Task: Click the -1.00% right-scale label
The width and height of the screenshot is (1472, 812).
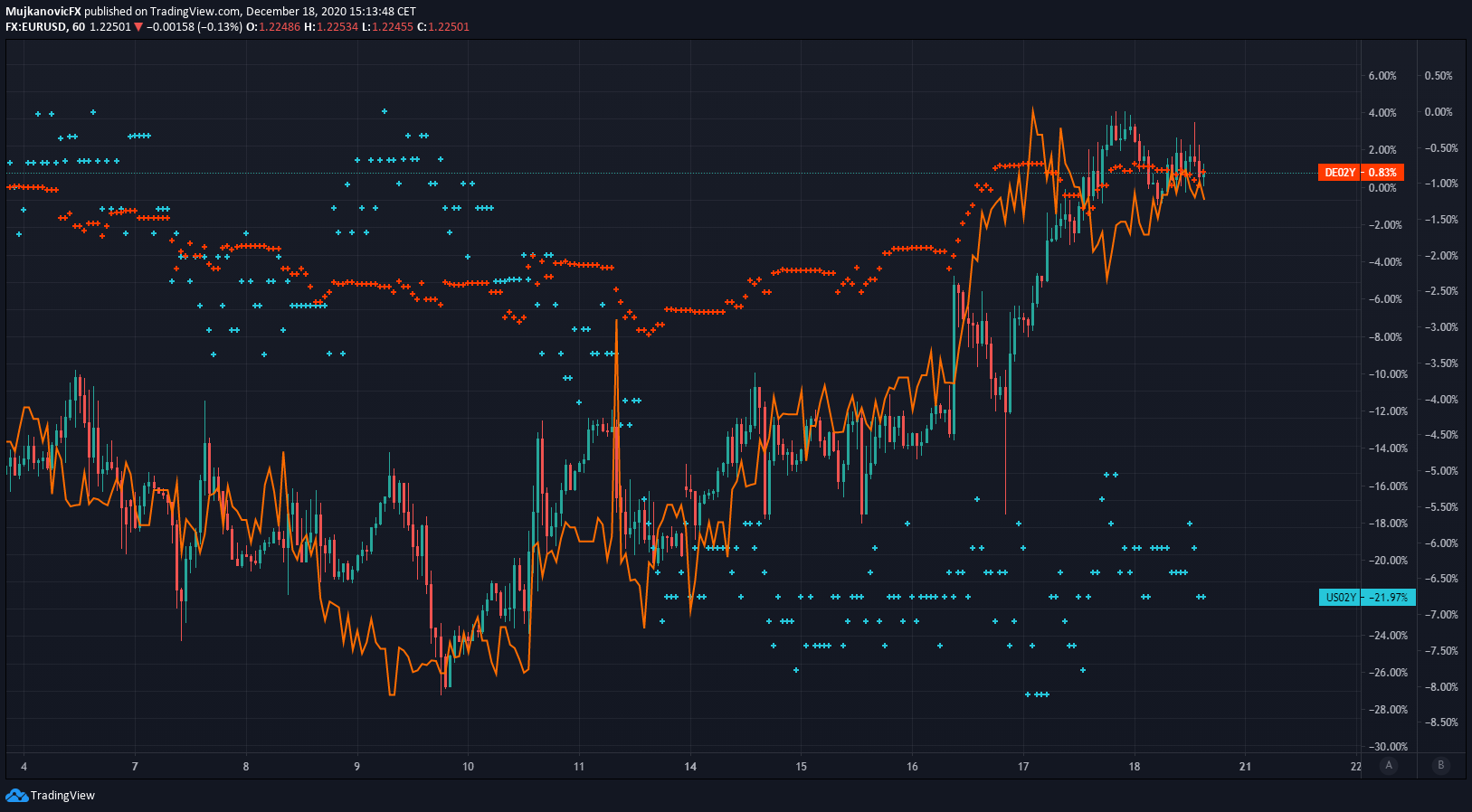Action: pyautogui.click(x=1440, y=184)
